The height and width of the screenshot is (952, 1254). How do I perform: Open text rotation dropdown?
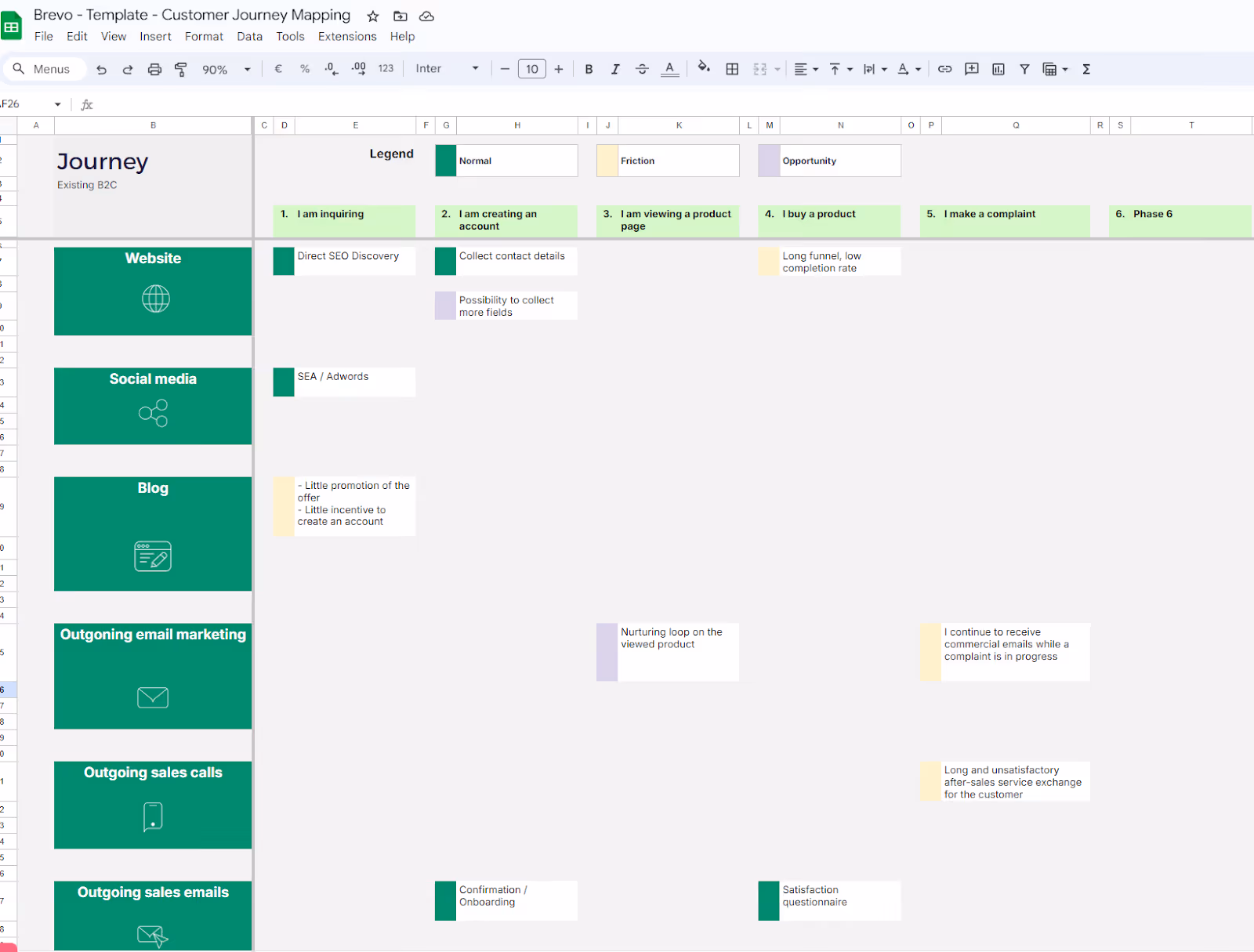tap(909, 69)
